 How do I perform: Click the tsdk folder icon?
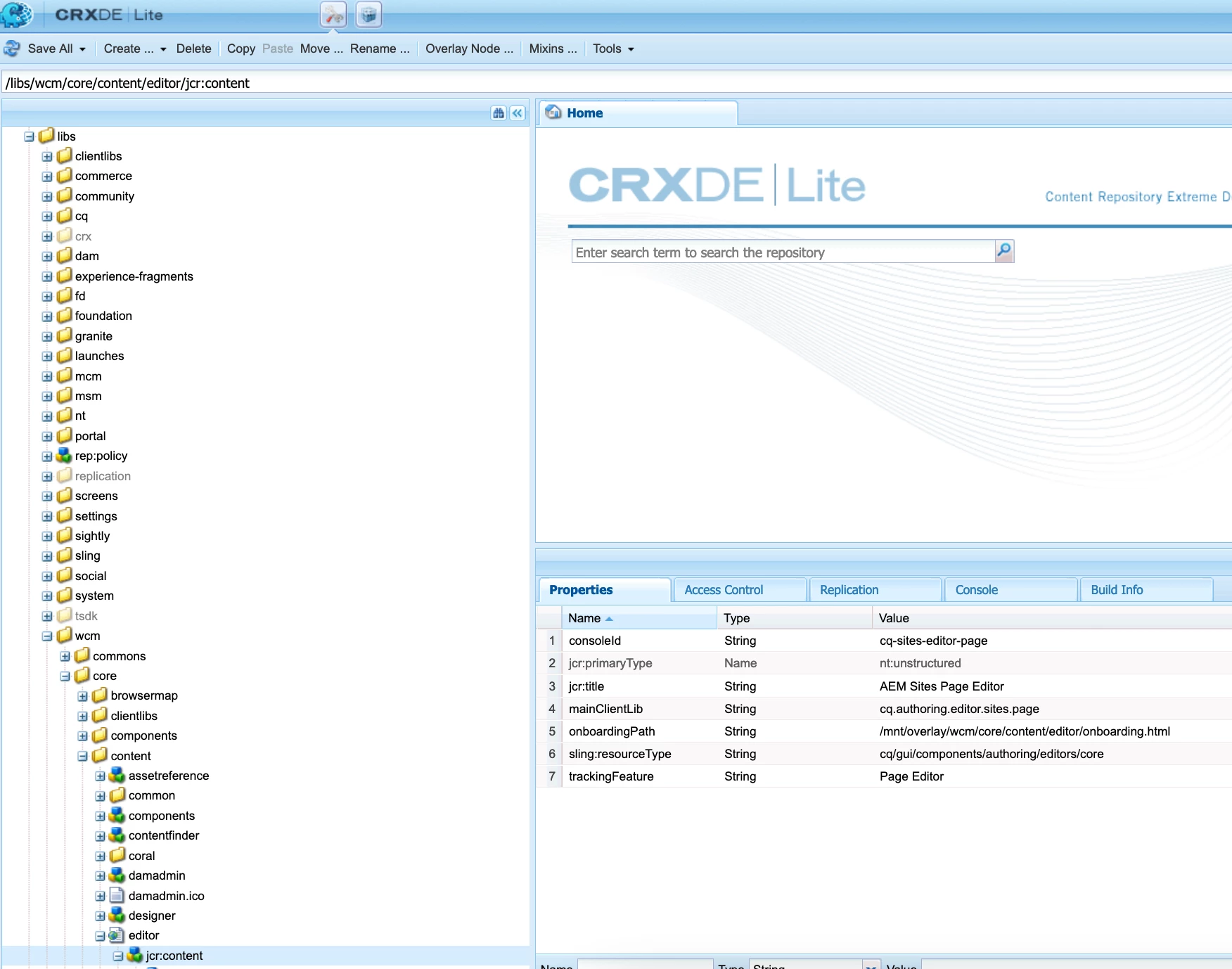[x=64, y=615]
